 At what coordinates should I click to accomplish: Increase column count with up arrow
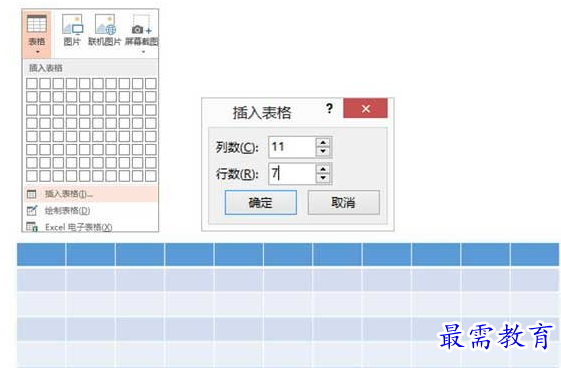click(x=323, y=143)
